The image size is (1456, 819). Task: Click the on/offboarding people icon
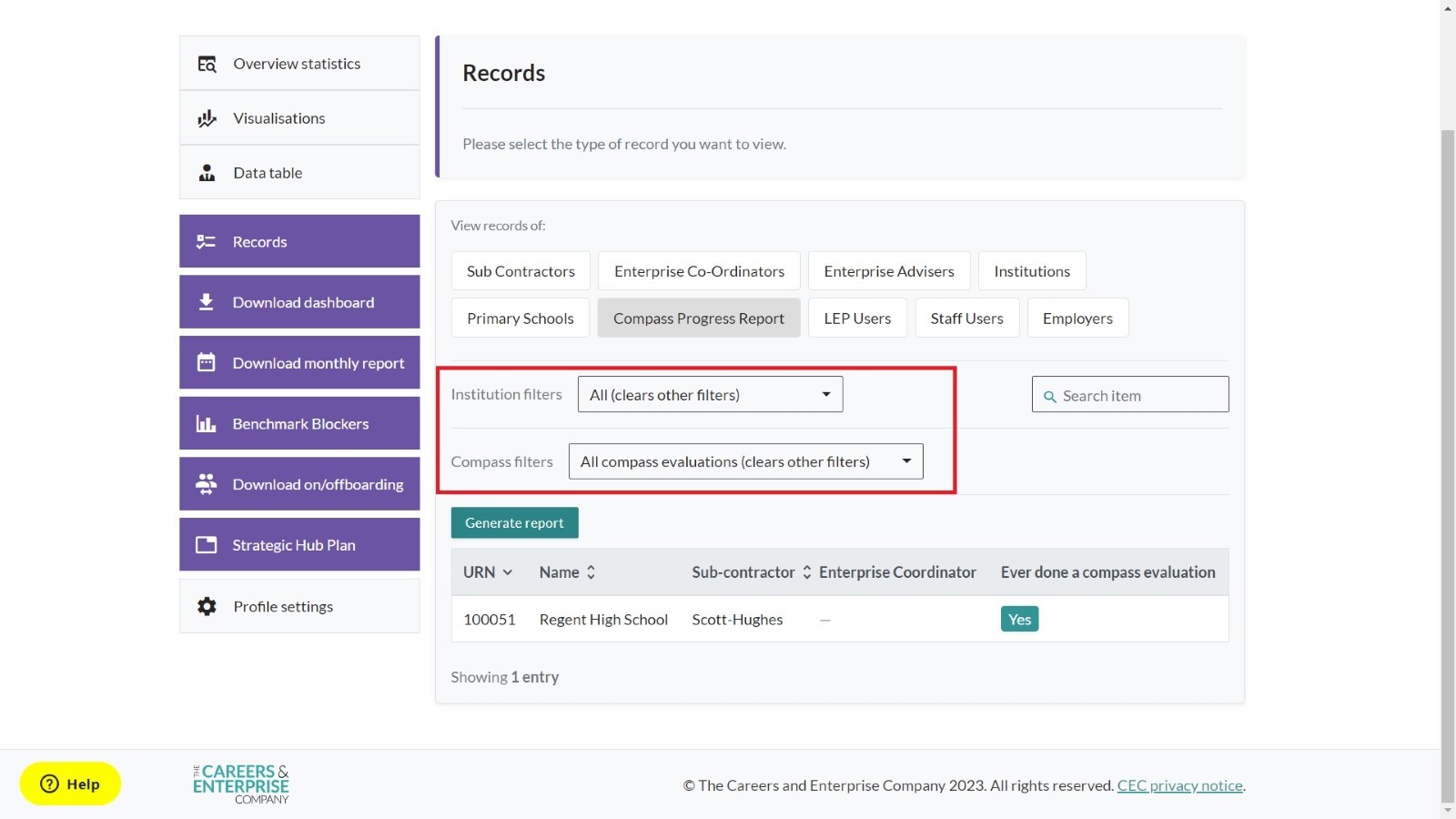(x=207, y=484)
